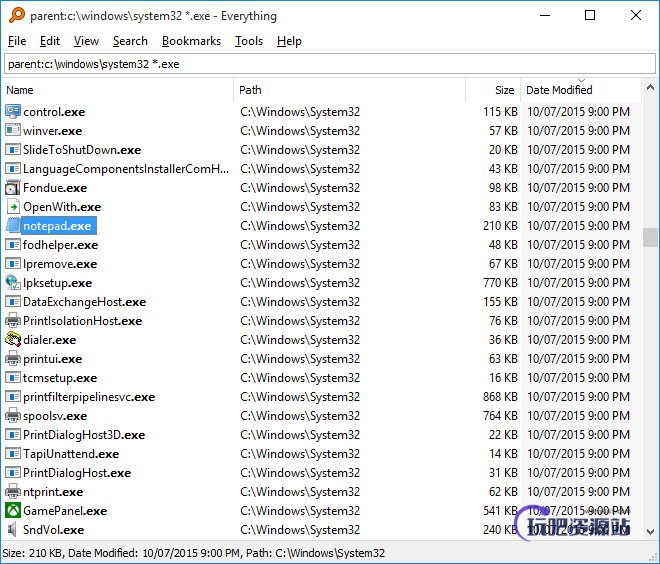
Task: Open the View menu
Action: (86, 41)
